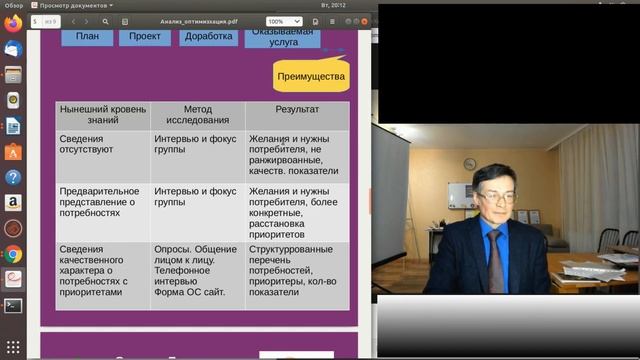This screenshot has height=360, width=640.
Task: Go to the next page in viewer
Action: 86,21
